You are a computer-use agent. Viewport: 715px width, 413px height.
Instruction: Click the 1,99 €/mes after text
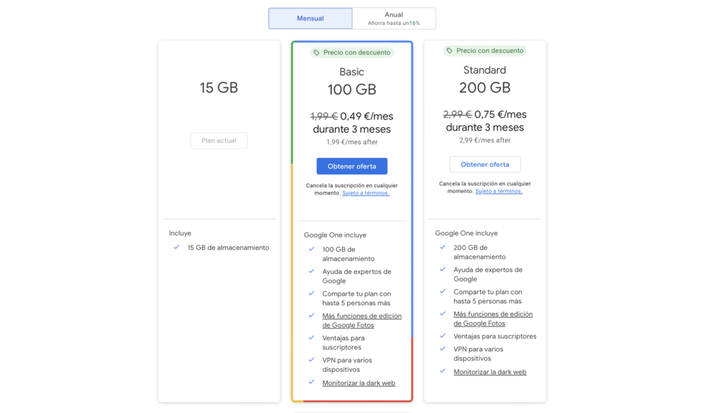click(352, 142)
